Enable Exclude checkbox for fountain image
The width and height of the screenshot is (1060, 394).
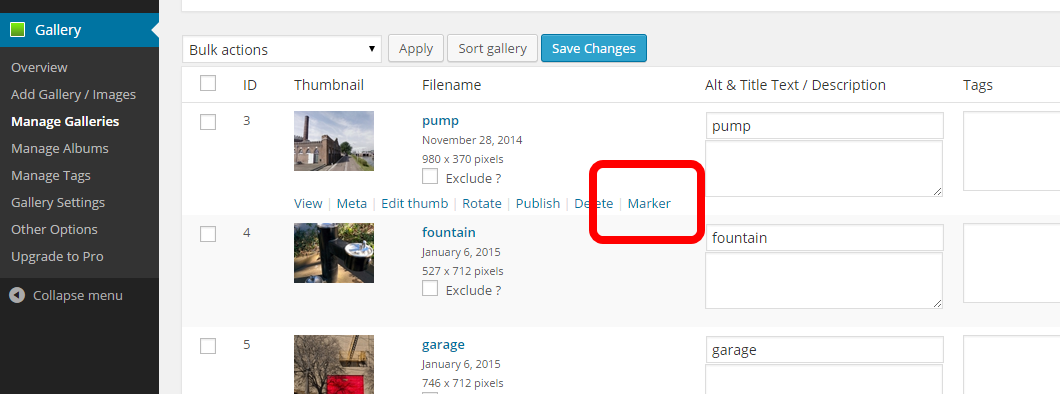[430, 289]
